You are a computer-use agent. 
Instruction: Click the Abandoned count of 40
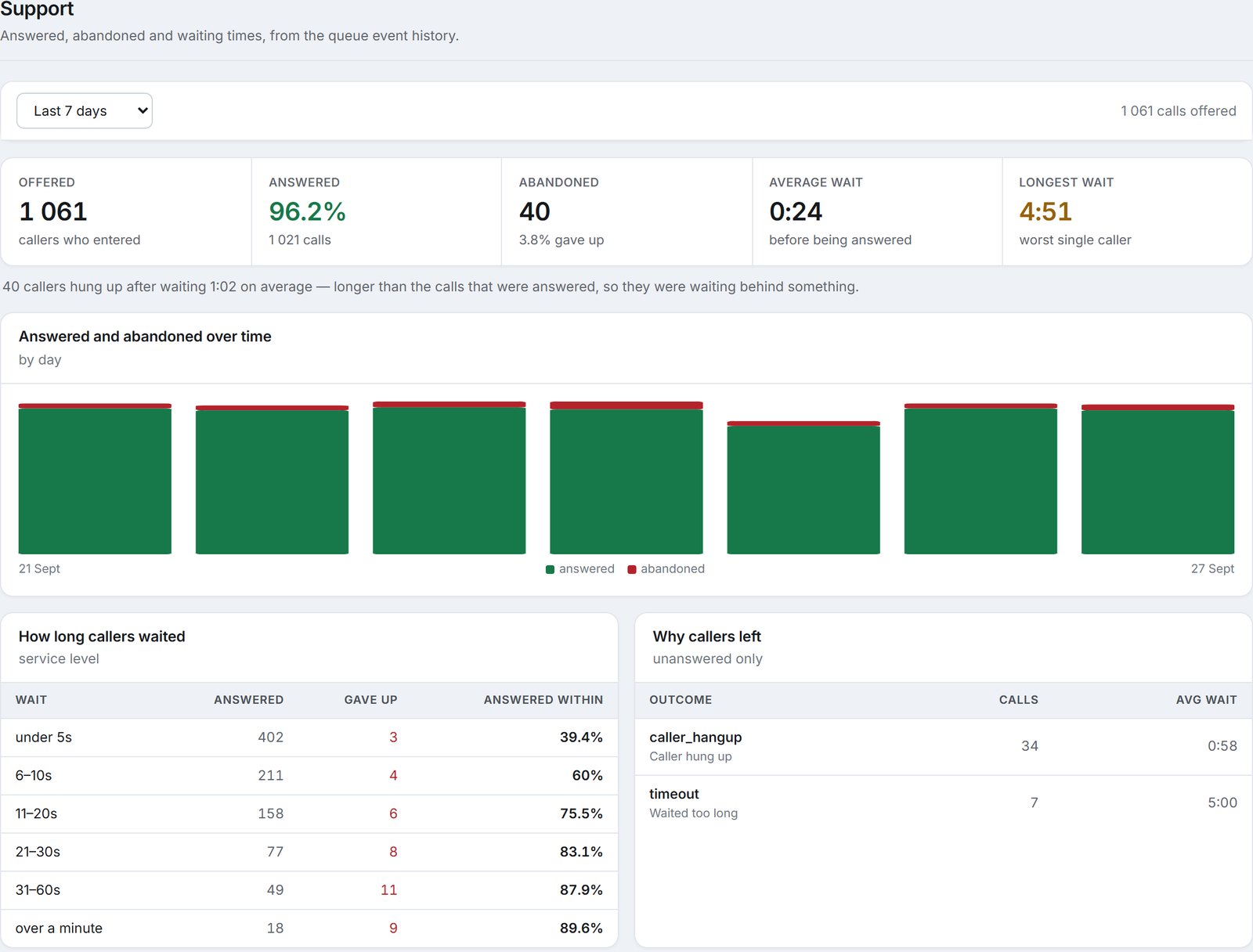535,211
